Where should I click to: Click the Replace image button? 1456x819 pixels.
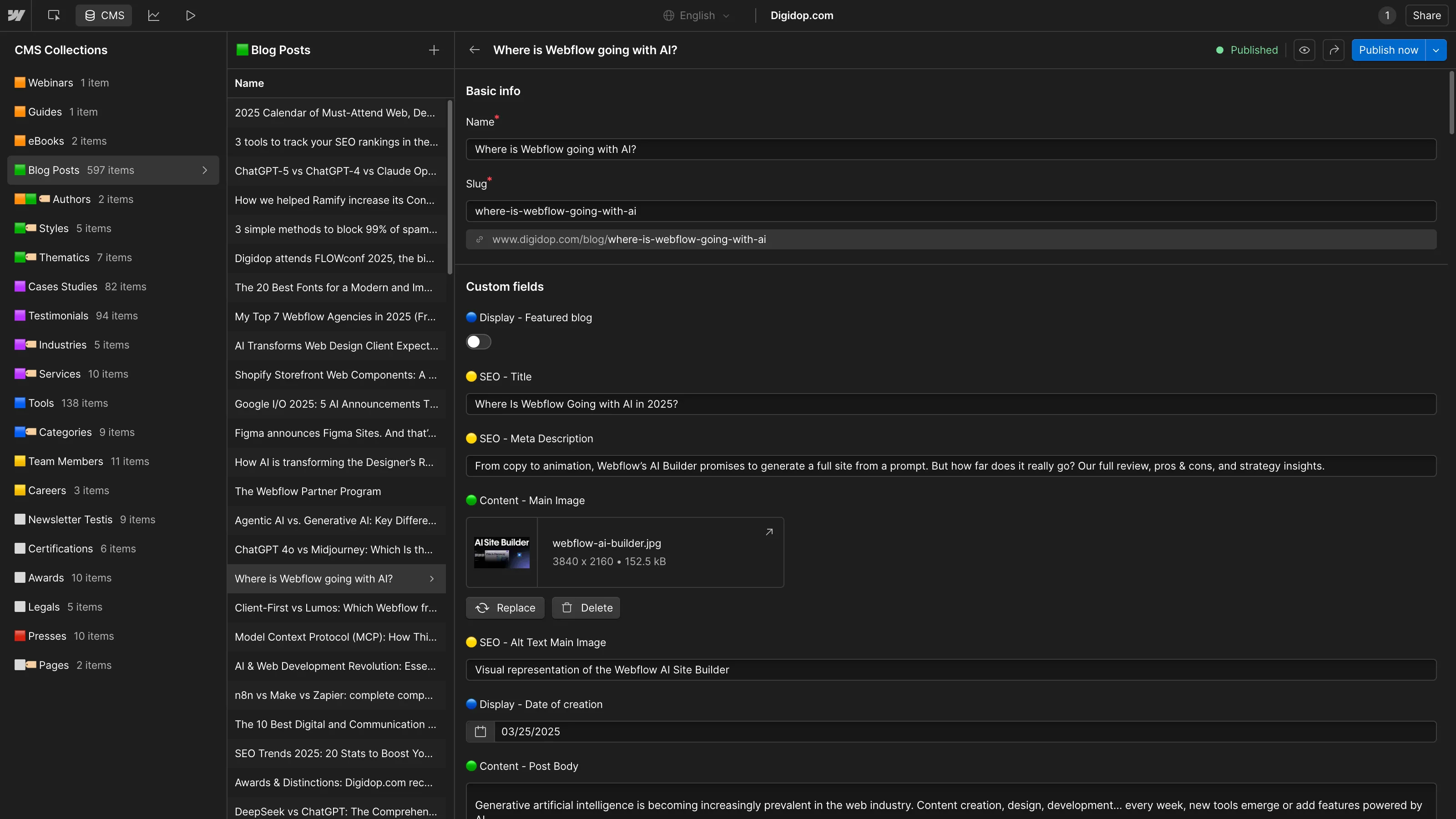pos(506,607)
